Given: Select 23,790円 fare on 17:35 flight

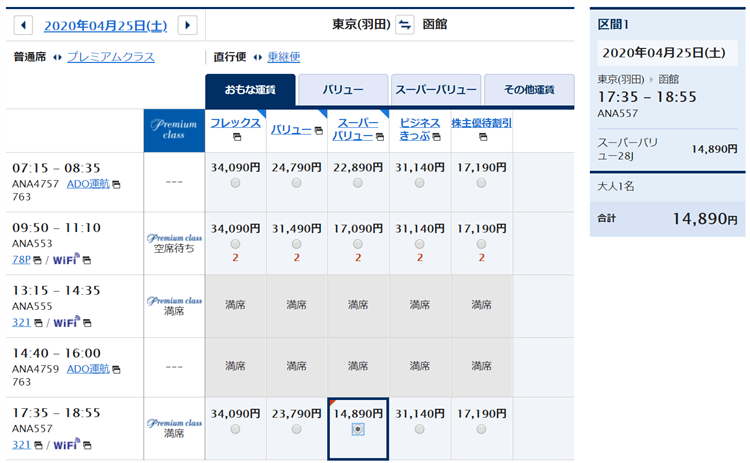Looking at the screenshot, I should [296, 429].
